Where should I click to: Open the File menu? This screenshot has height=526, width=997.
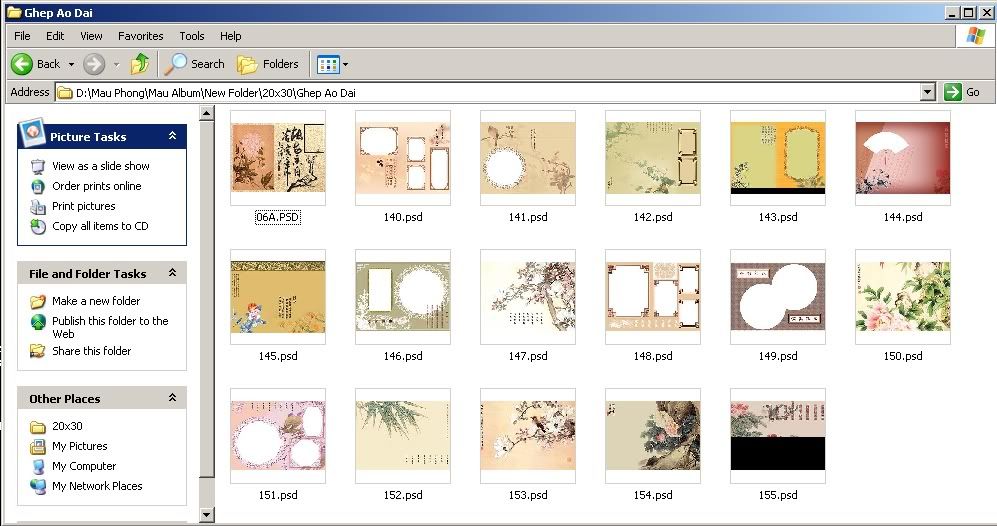(x=22, y=36)
